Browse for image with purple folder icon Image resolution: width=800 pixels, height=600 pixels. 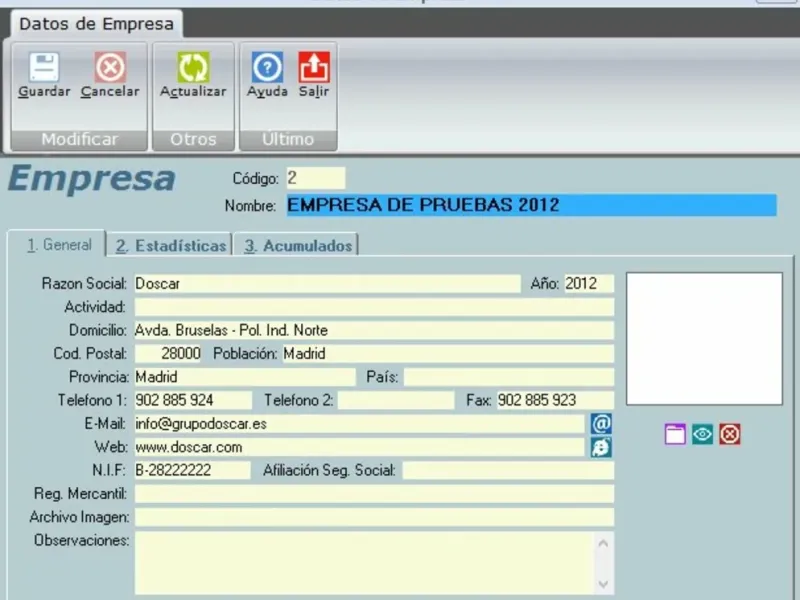click(674, 434)
